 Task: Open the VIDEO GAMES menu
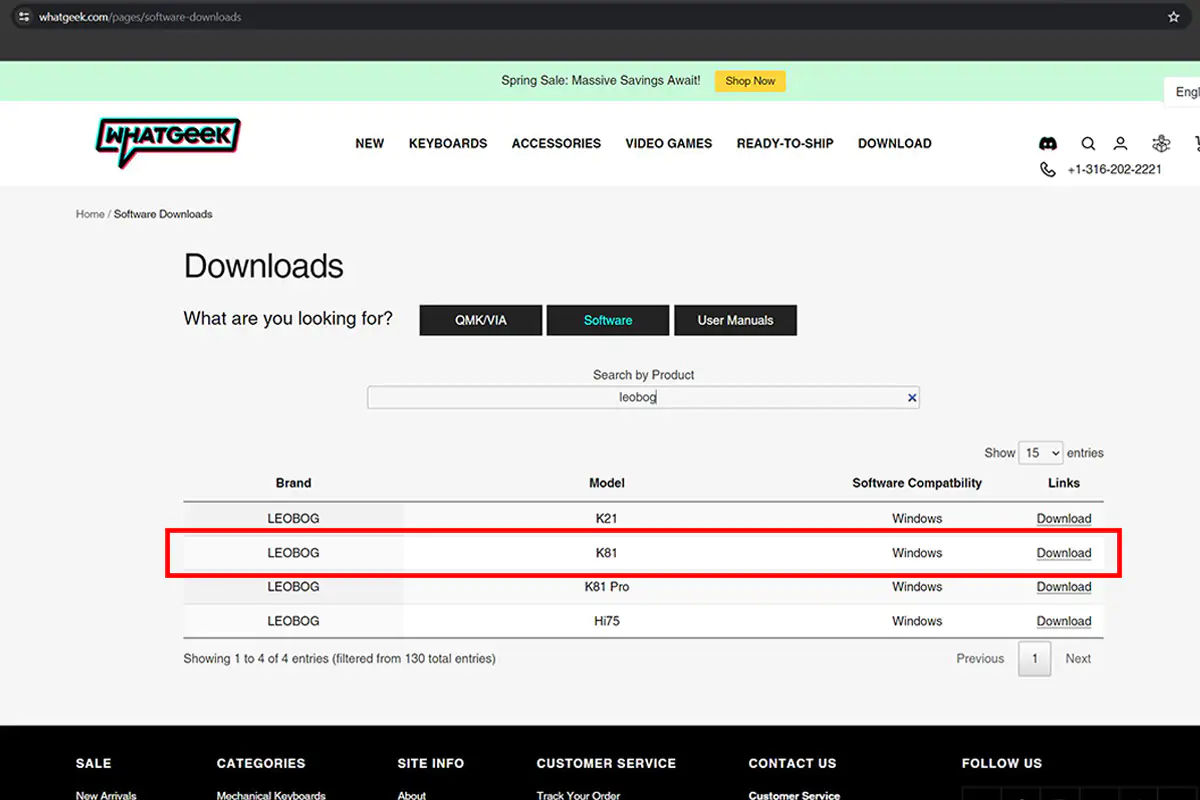coord(669,144)
